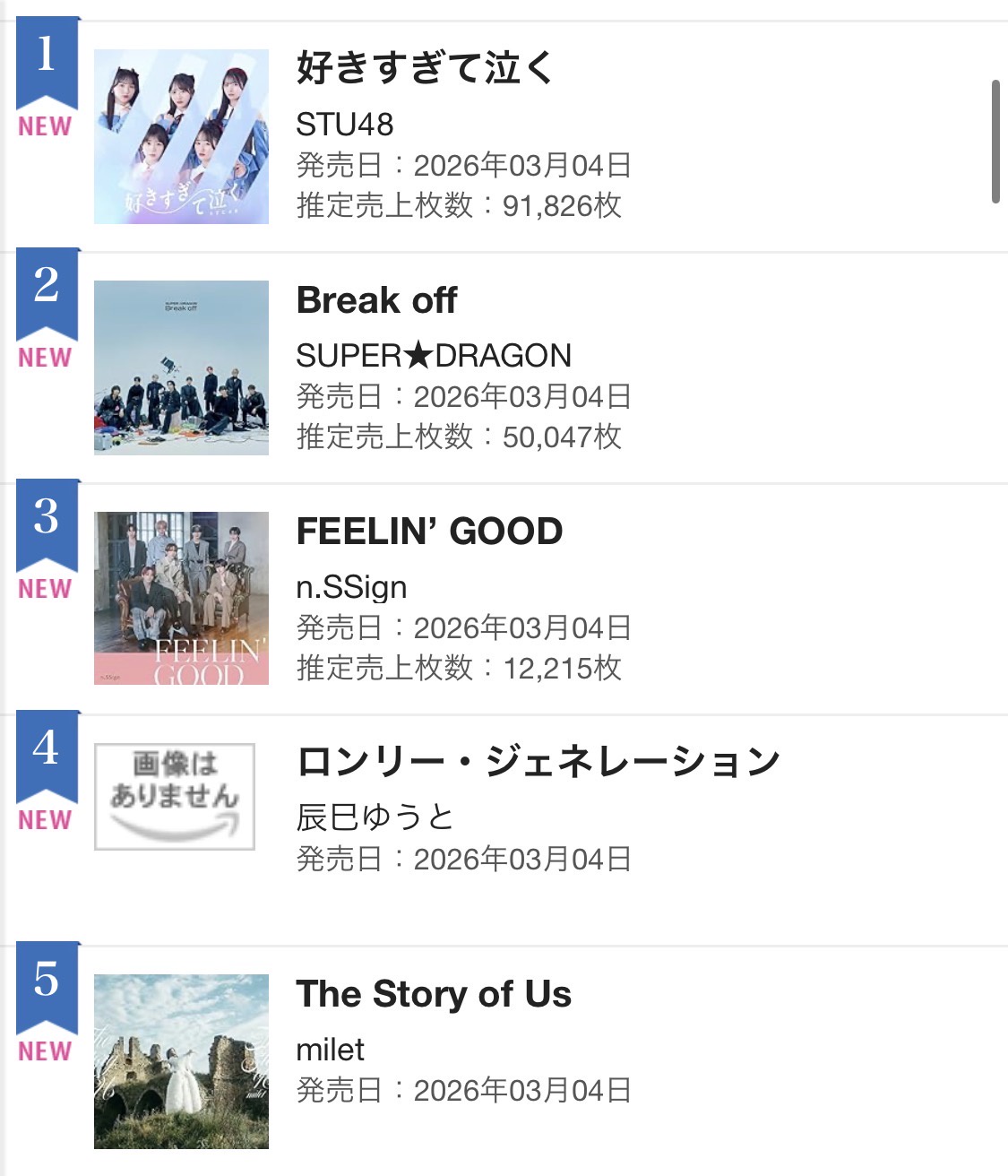Screen dimensions: 1008x1176
Task: Click the NEW label under rank 1
Action: (x=45, y=126)
